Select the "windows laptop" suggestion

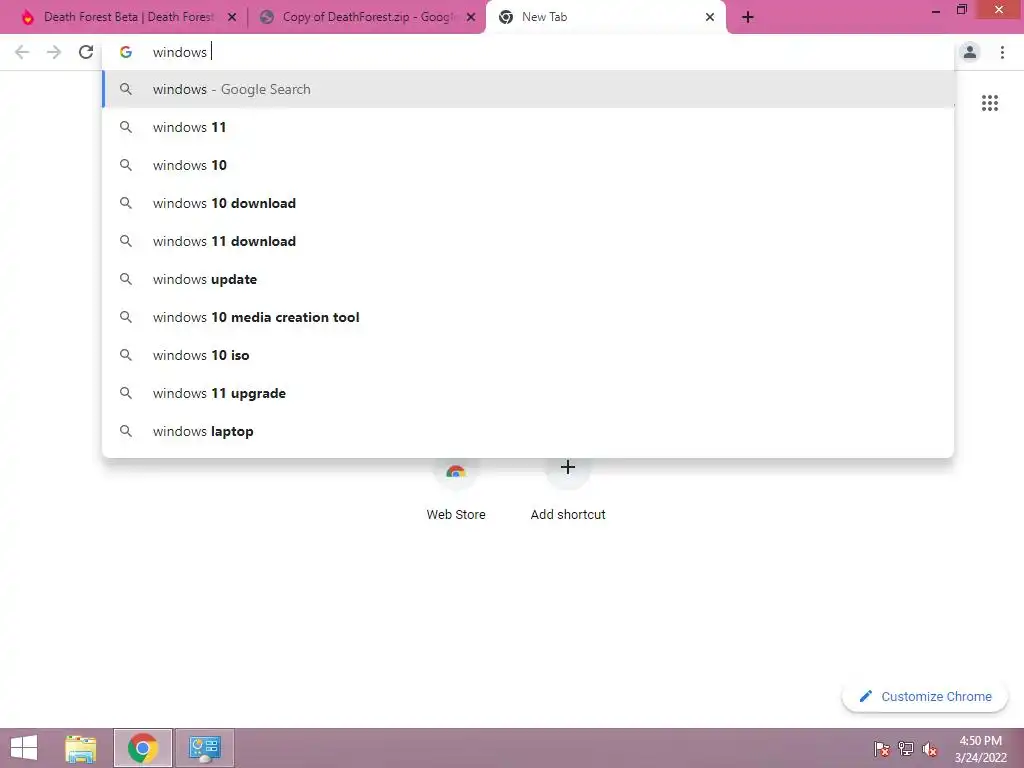click(x=528, y=431)
